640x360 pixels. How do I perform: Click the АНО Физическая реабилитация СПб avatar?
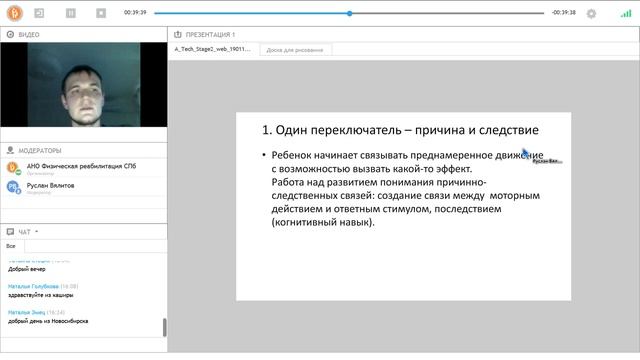(x=13, y=168)
